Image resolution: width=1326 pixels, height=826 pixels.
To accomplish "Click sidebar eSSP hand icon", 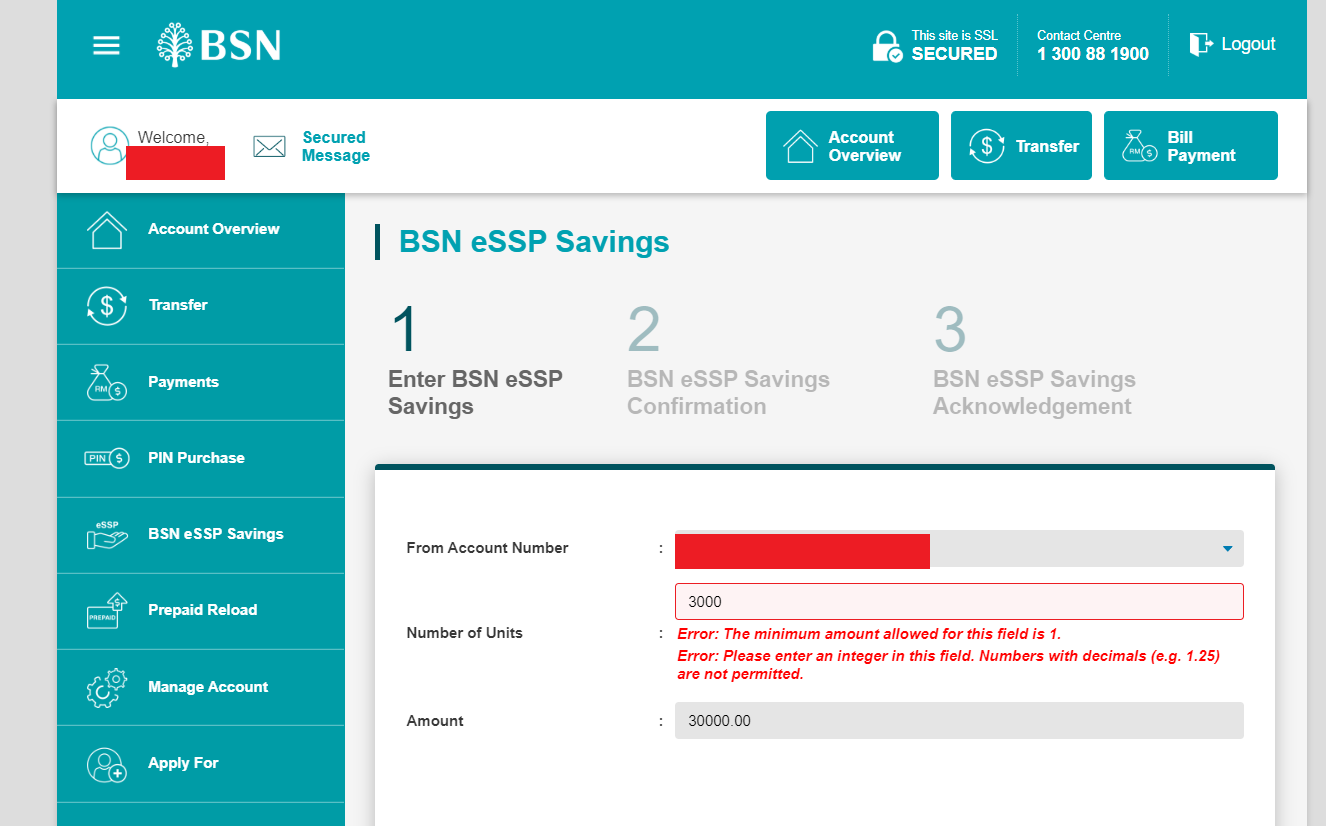I will [107, 534].
